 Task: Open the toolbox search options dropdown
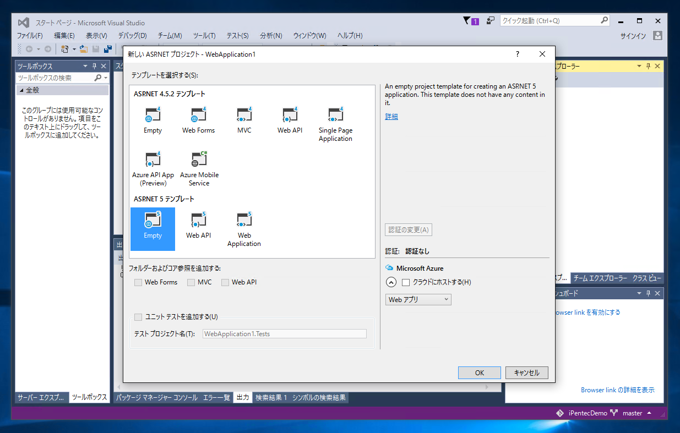[x=106, y=78]
